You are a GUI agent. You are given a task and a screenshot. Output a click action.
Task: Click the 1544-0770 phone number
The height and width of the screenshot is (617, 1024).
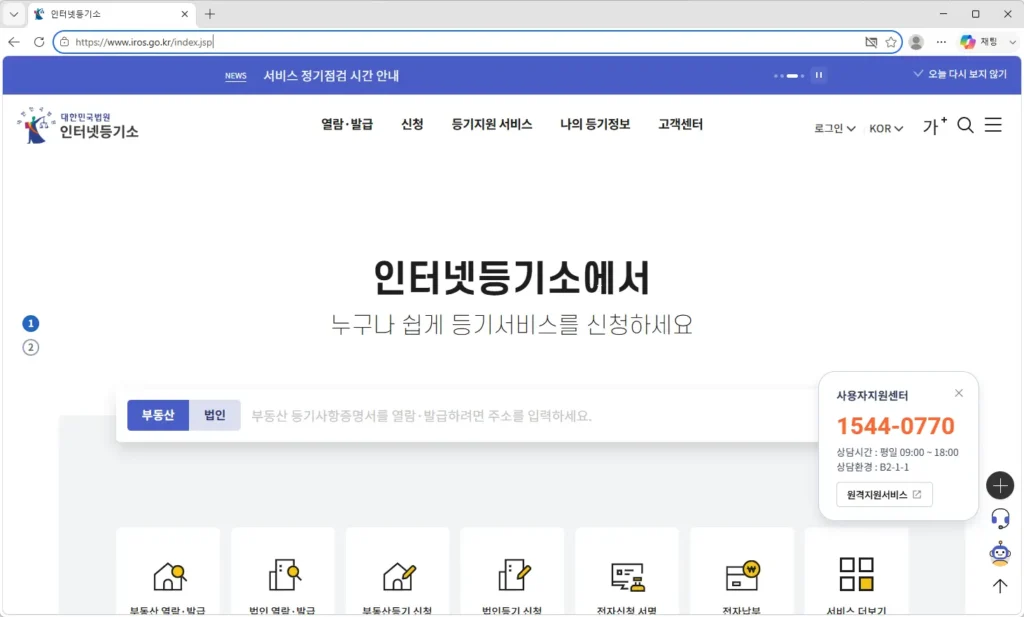pos(895,426)
